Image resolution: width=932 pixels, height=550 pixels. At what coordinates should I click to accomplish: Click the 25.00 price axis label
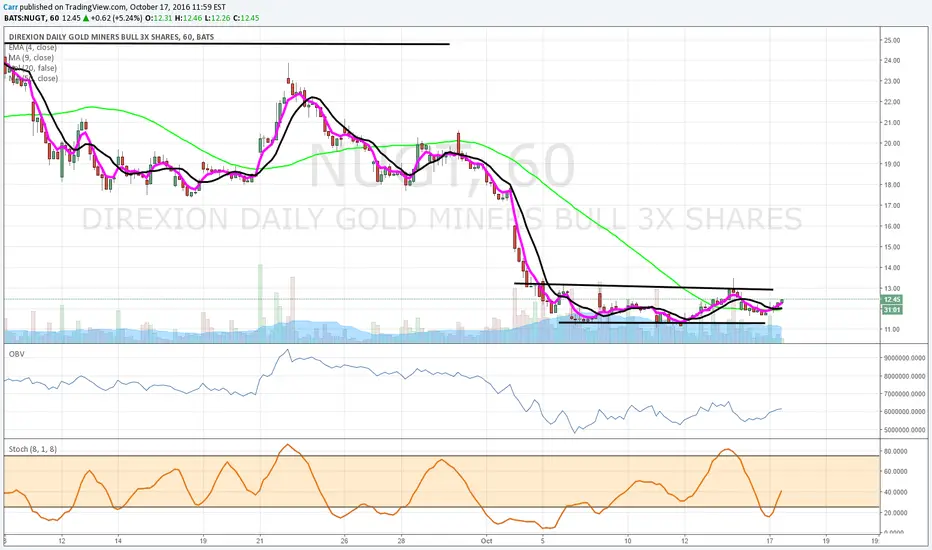892,40
